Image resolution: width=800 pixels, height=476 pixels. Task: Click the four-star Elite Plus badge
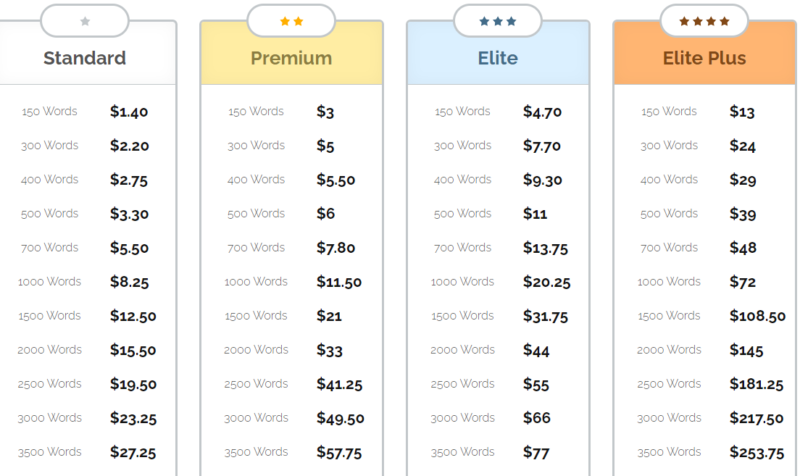tap(704, 20)
